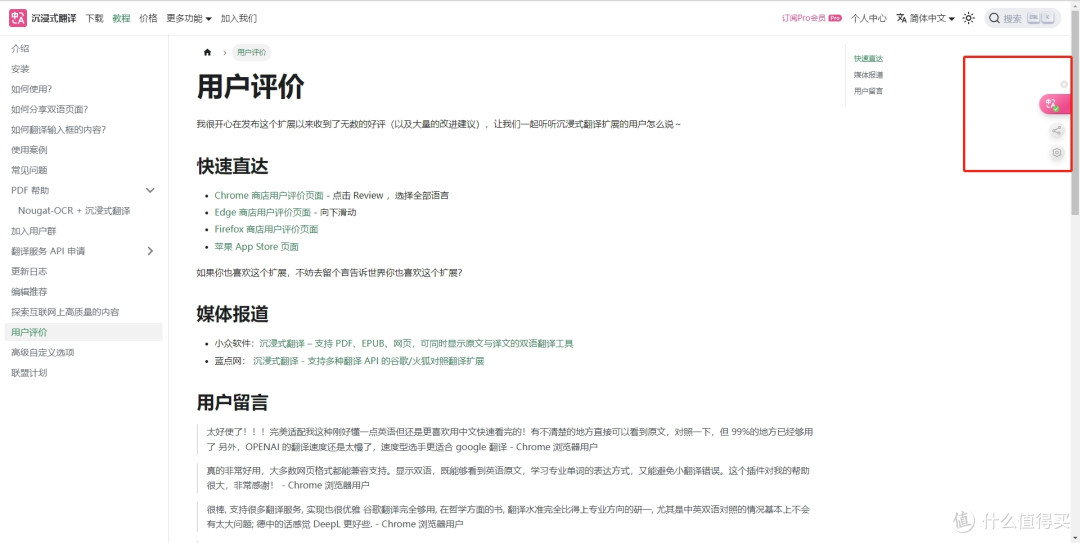Select 联盟计划 in sidebar
1080x543 pixels.
click(x=29, y=373)
